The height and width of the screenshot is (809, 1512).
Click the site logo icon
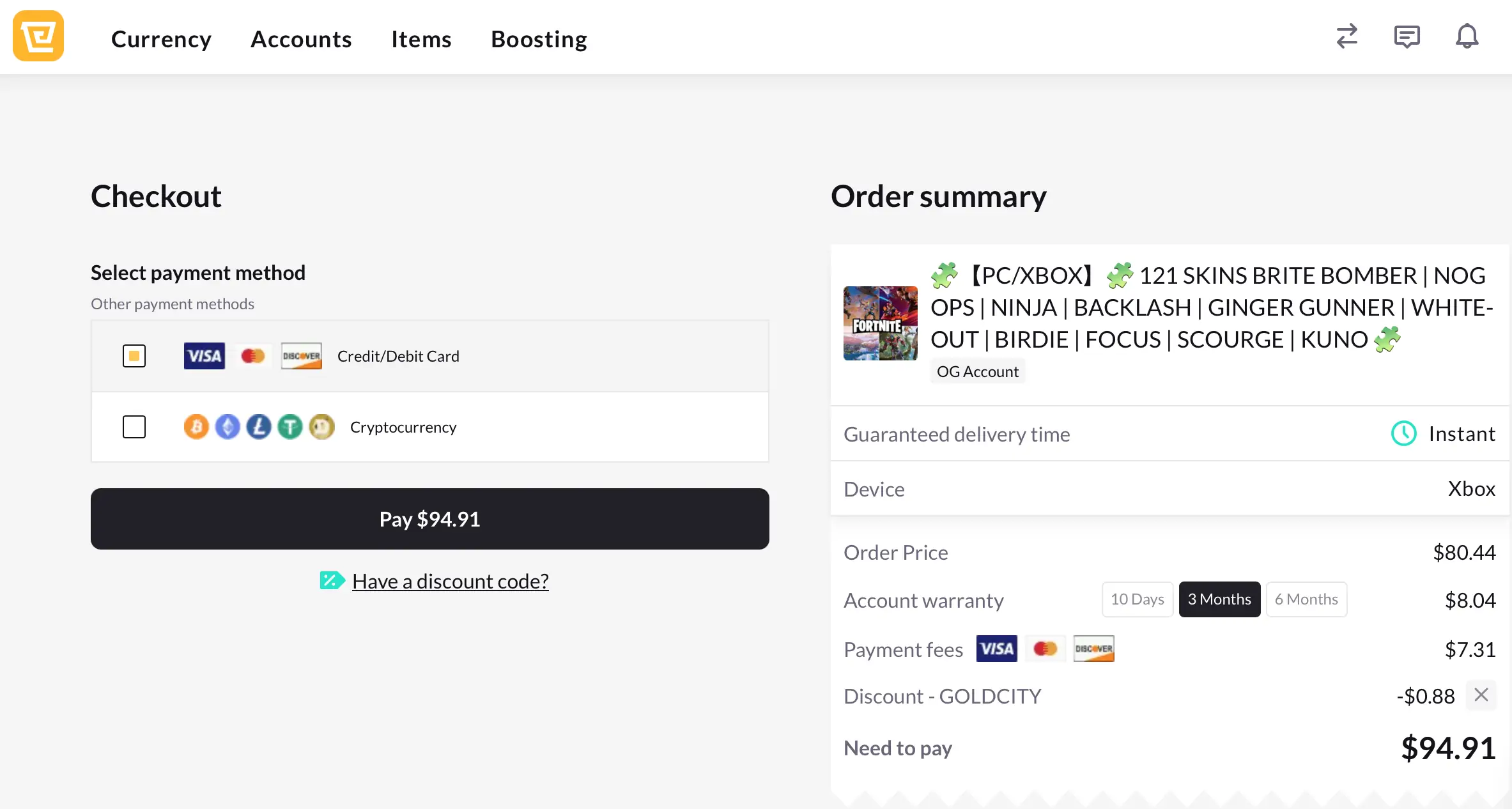38,35
